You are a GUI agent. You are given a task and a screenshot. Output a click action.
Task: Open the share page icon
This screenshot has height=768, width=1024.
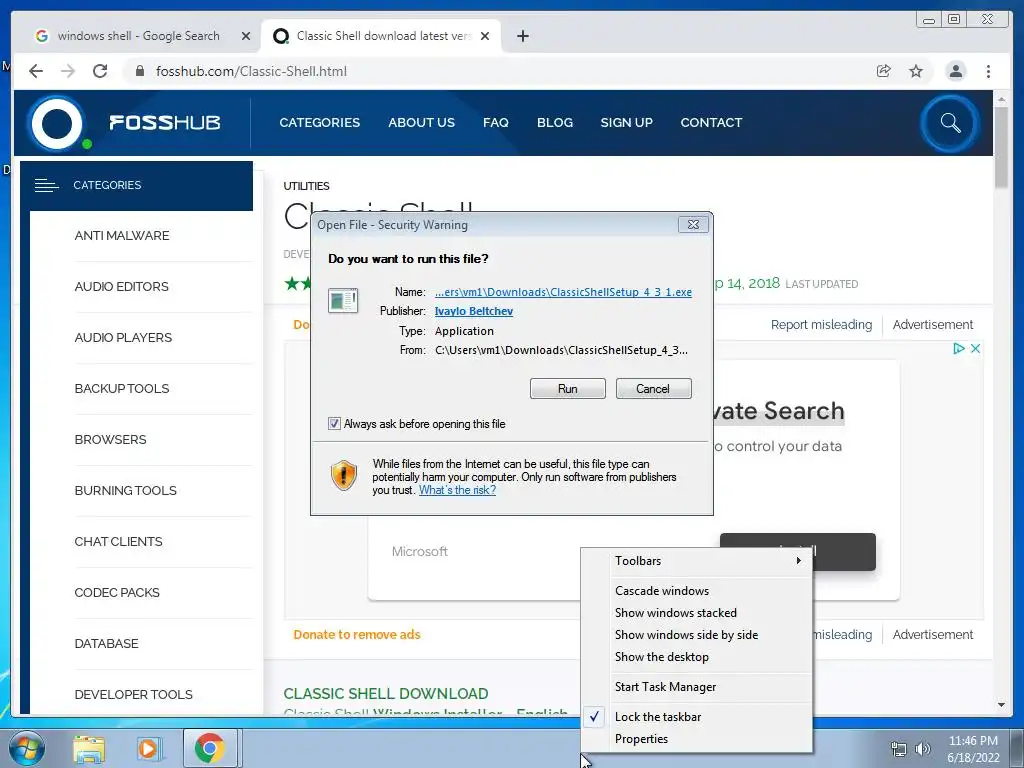click(x=884, y=71)
